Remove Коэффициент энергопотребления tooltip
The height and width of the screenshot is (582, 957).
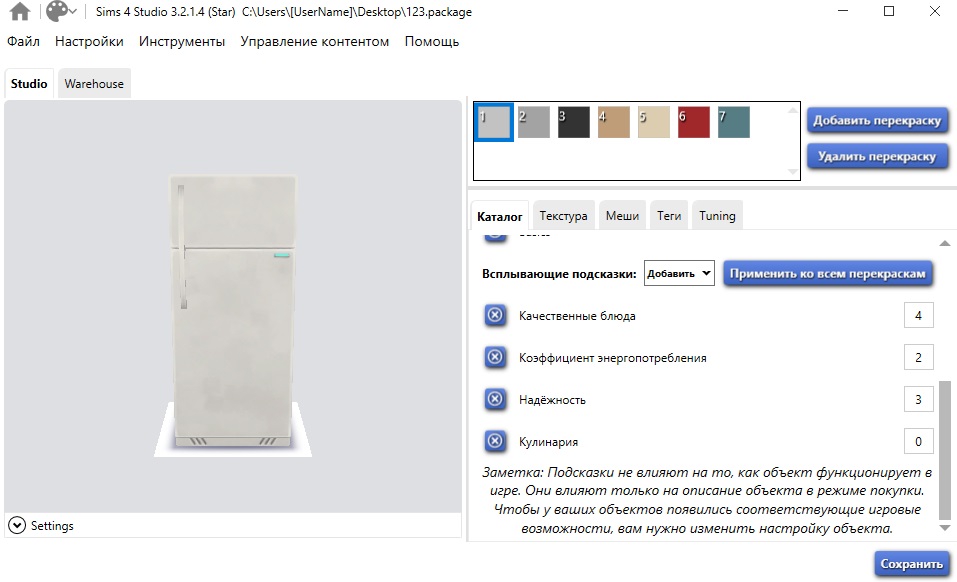pos(495,357)
